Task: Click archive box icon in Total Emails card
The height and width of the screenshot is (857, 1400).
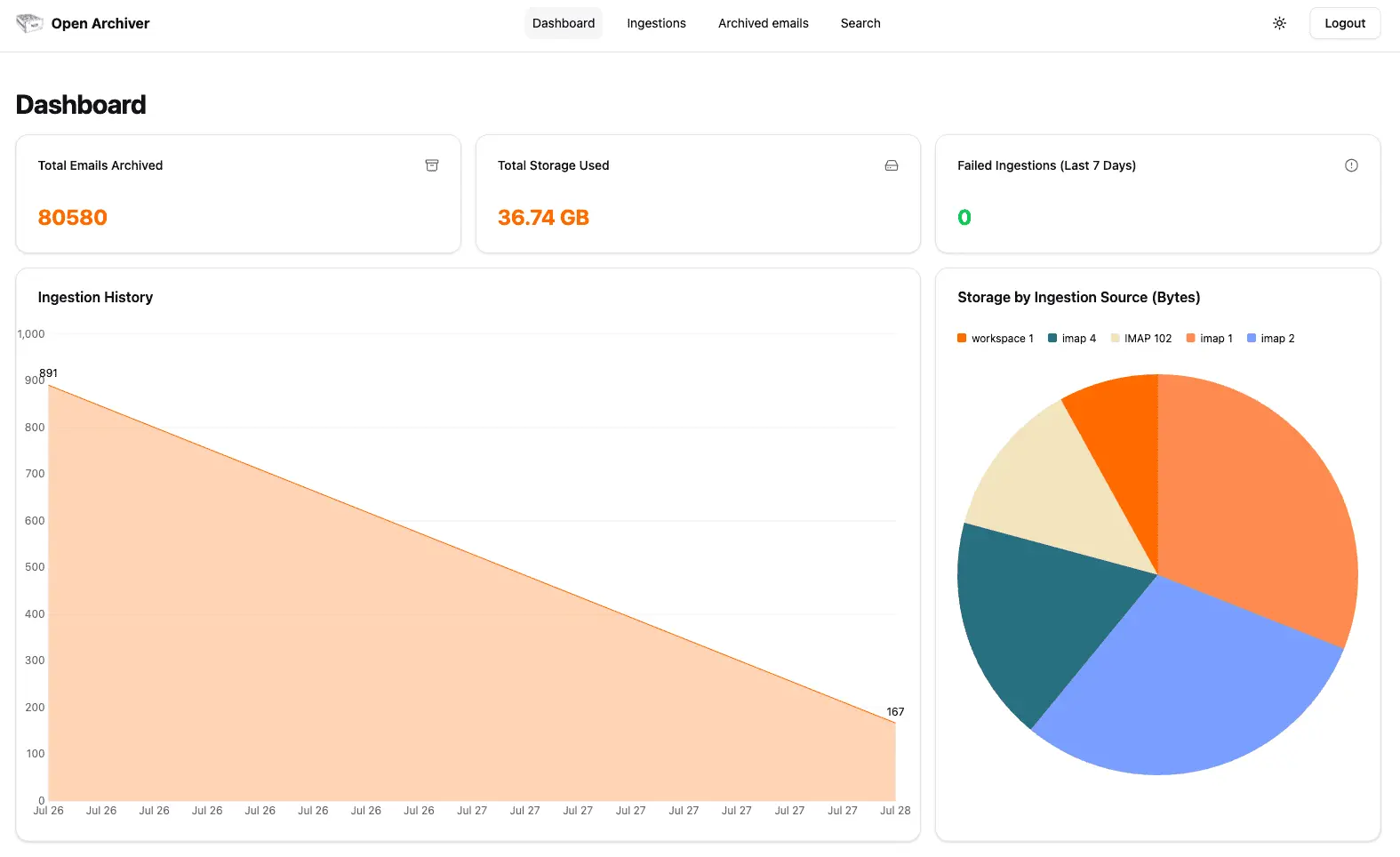Action: (x=432, y=165)
